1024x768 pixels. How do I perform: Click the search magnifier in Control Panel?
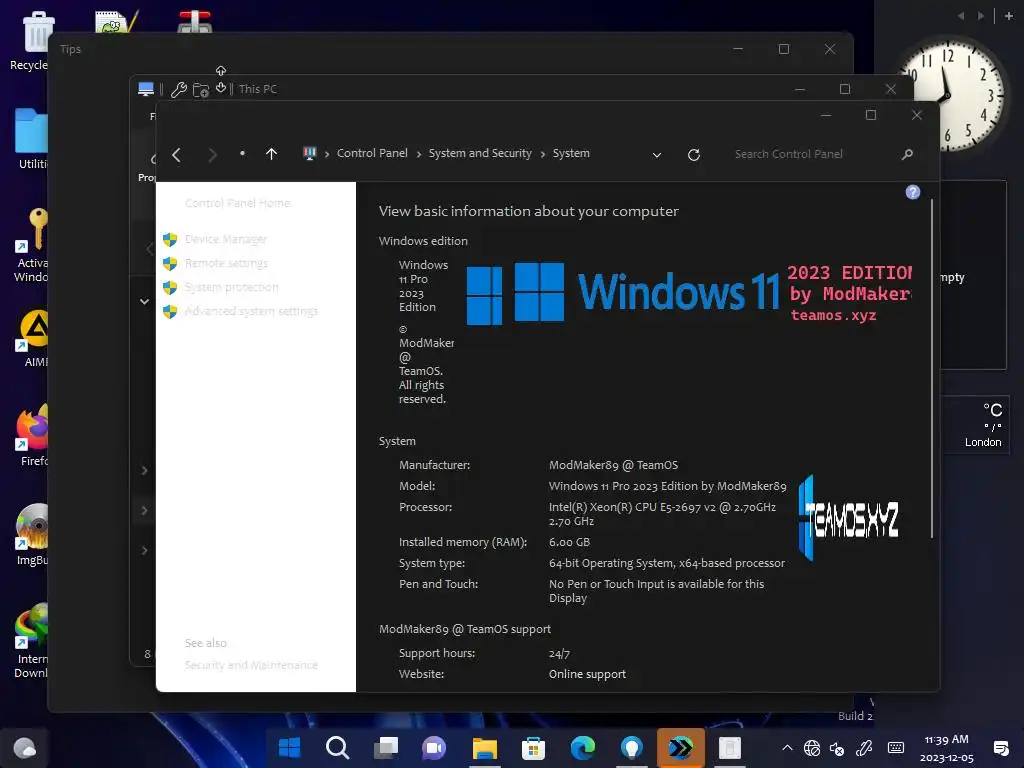point(907,154)
